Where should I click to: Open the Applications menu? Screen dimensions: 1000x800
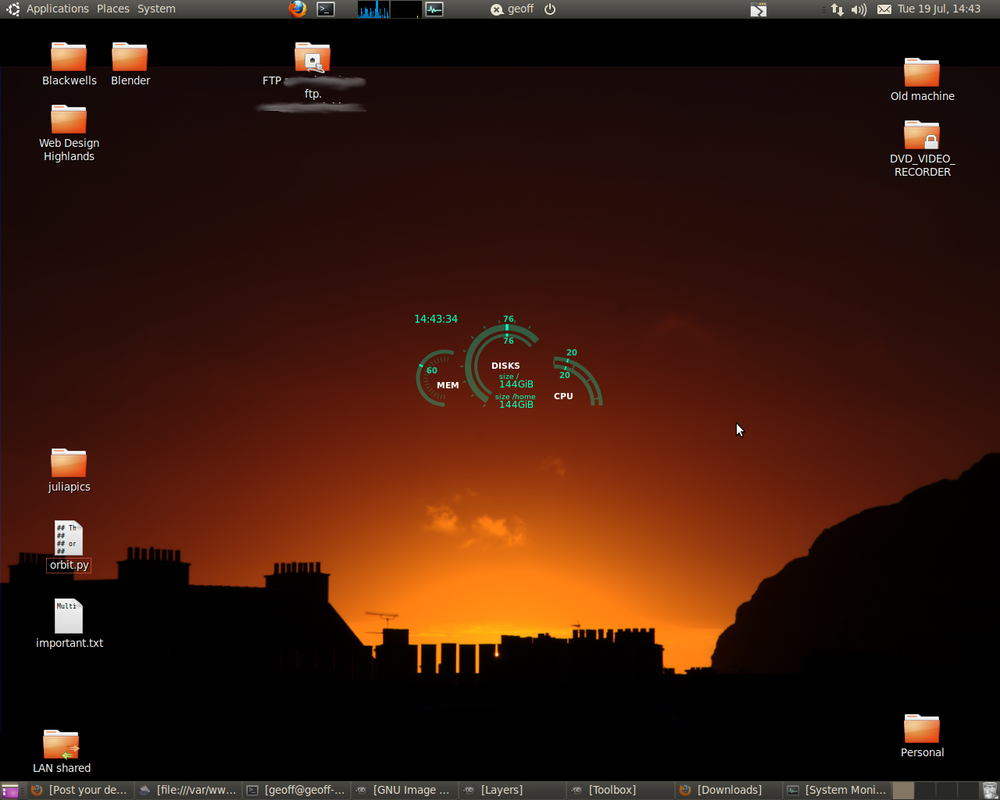pos(57,9)
